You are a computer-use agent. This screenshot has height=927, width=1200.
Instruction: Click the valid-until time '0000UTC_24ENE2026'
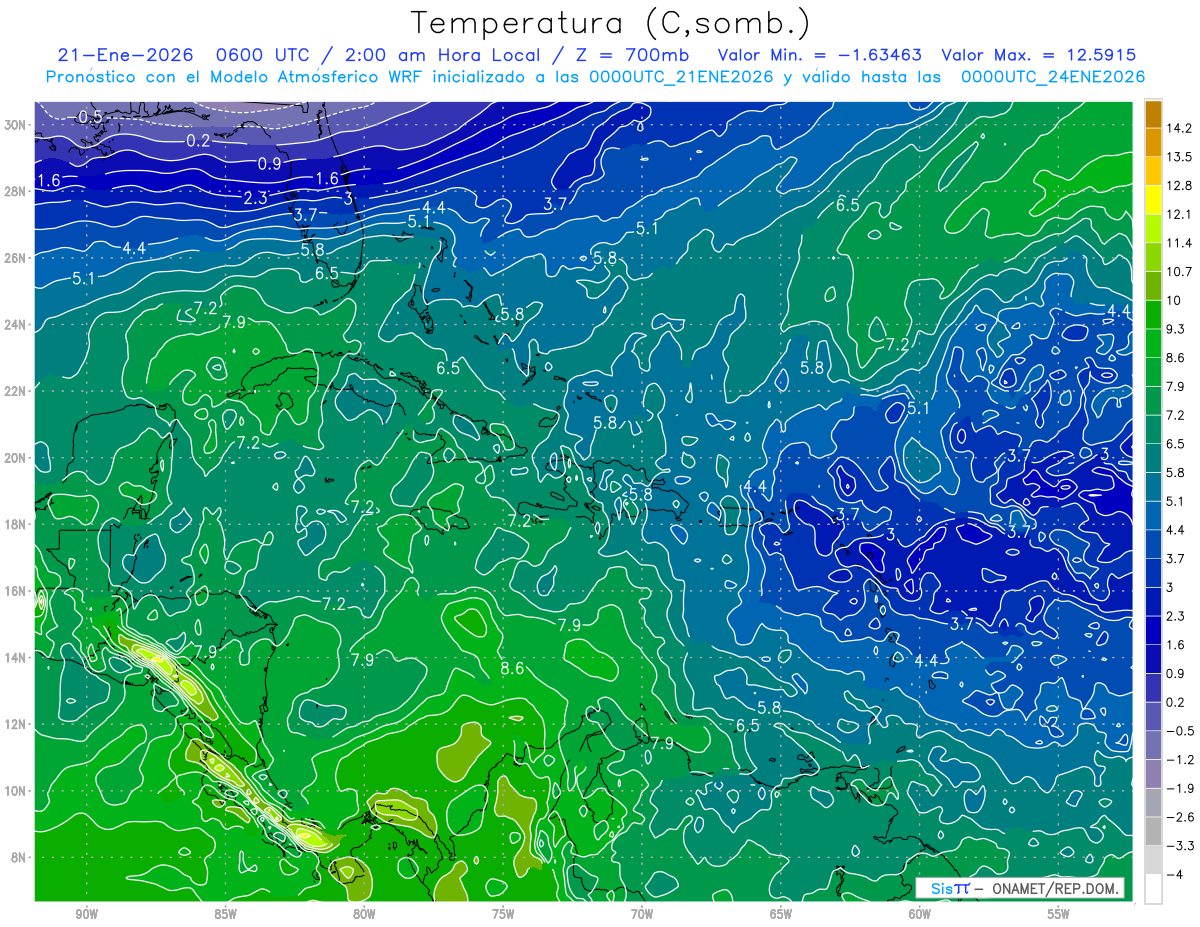1053,77
